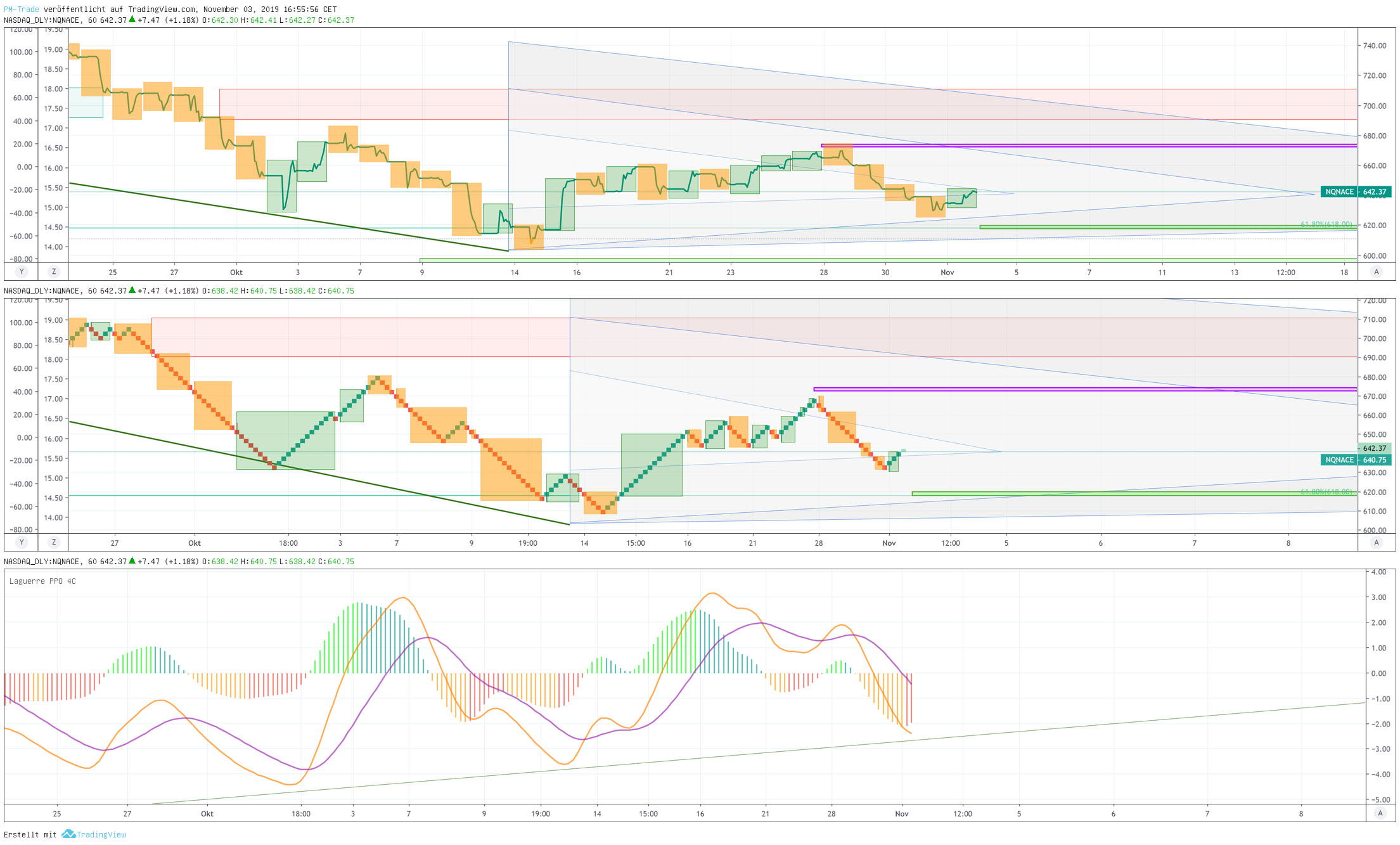This screenshot has height=845, width=1400.
Task: Click the Nov label on indicator time axis
Action: click(902, 813)
